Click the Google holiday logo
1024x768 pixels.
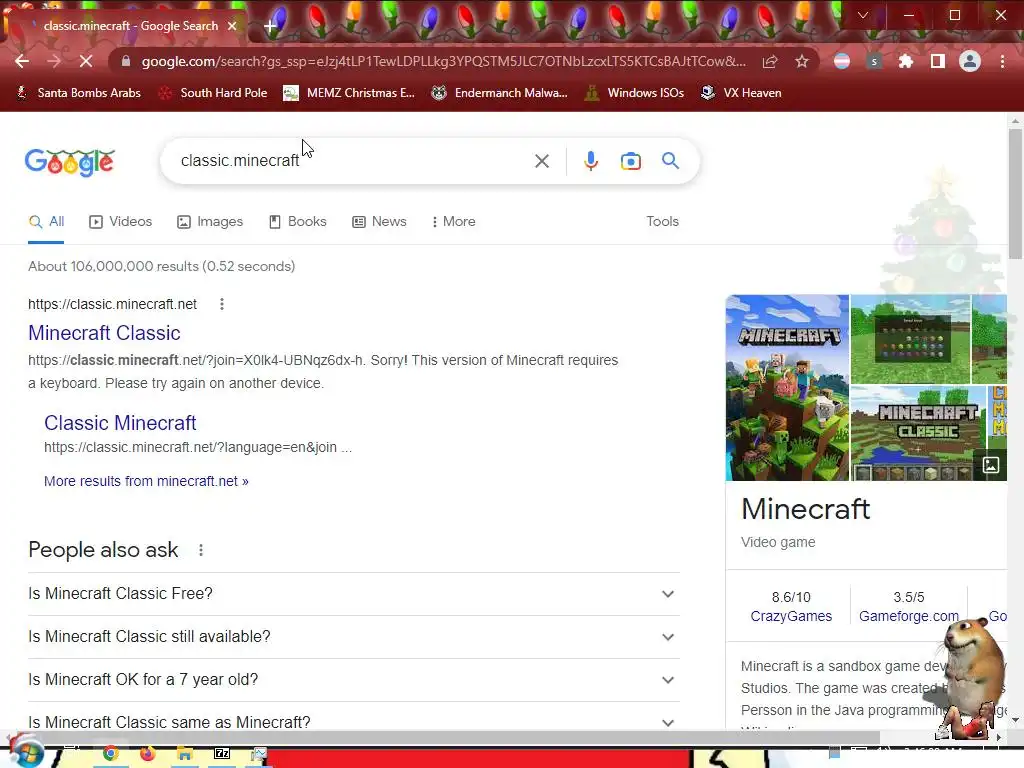click(x=70, y=162)
